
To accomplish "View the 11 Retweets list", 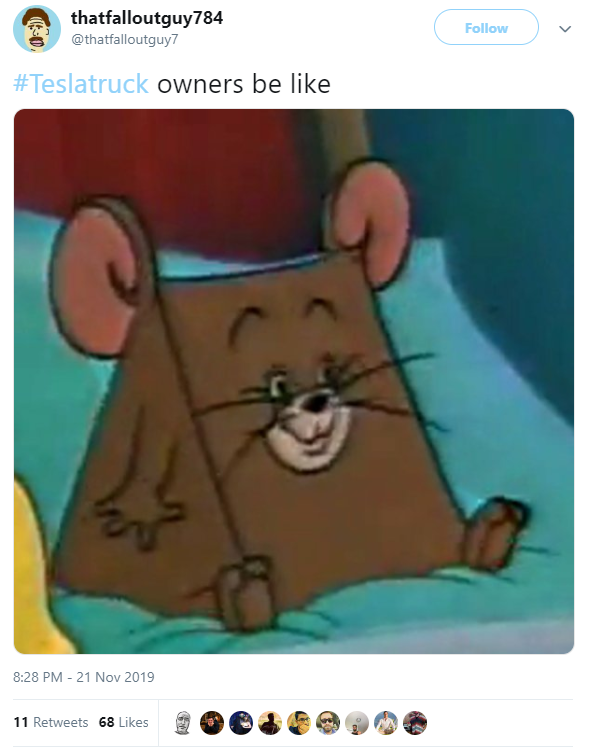I will 51,722.
